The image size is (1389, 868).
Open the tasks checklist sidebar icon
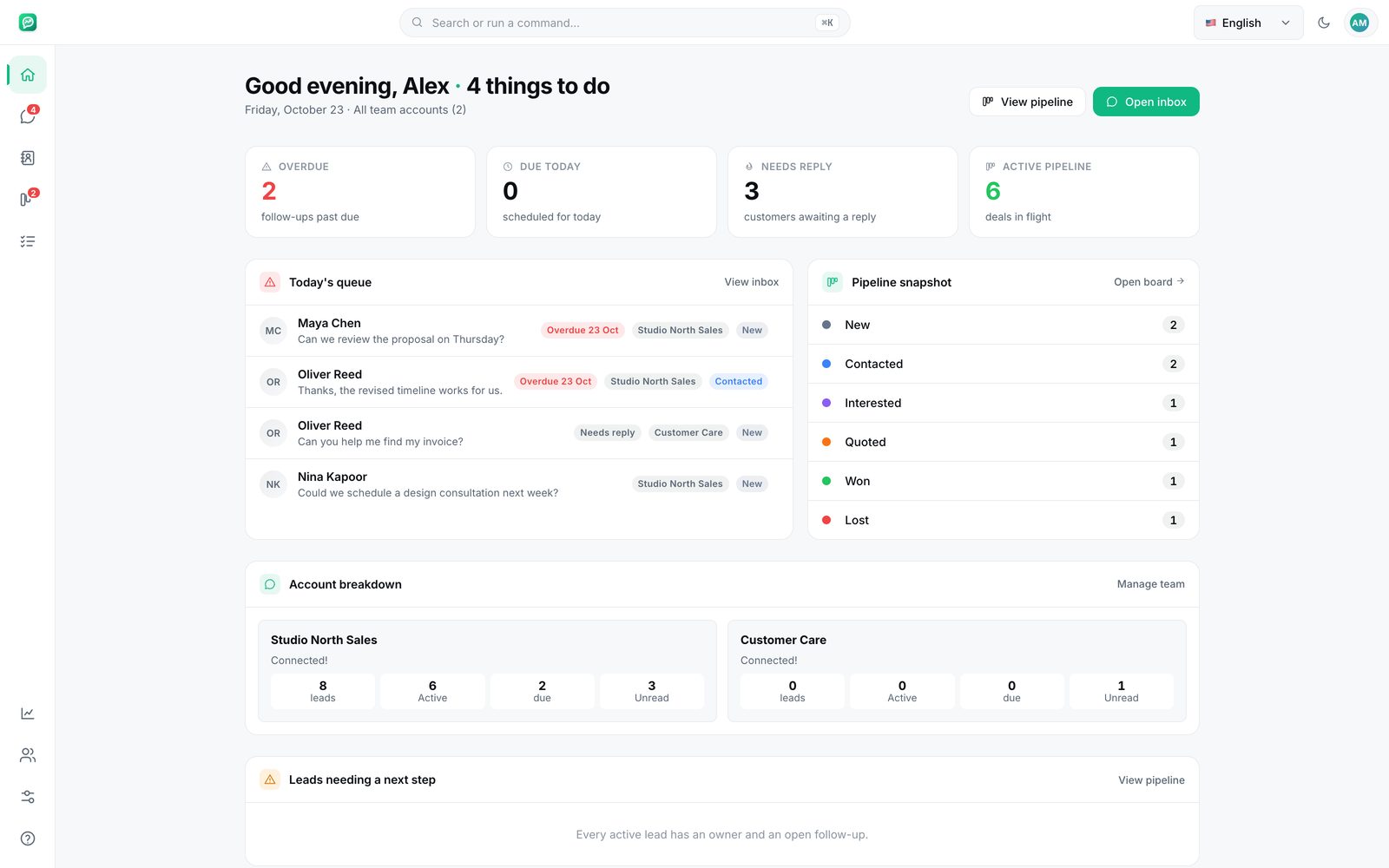[x=28, y=241]
